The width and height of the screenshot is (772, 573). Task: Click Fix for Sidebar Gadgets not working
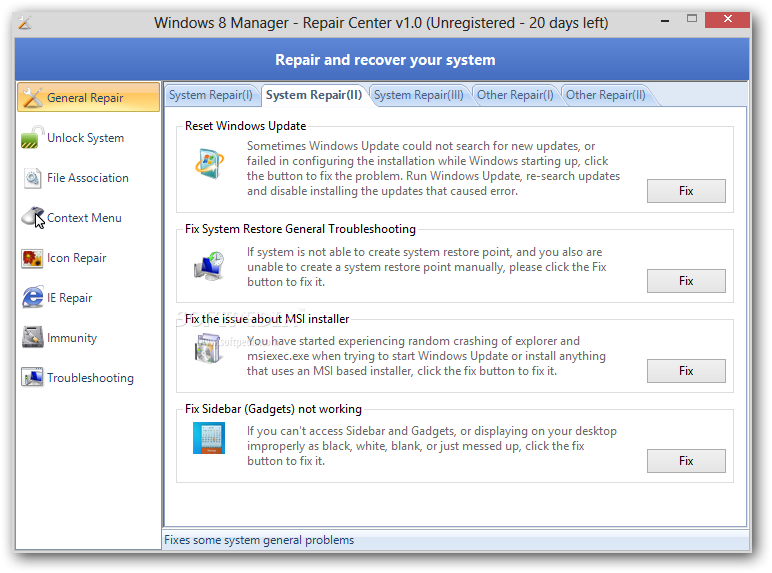(x=686, y=461)
